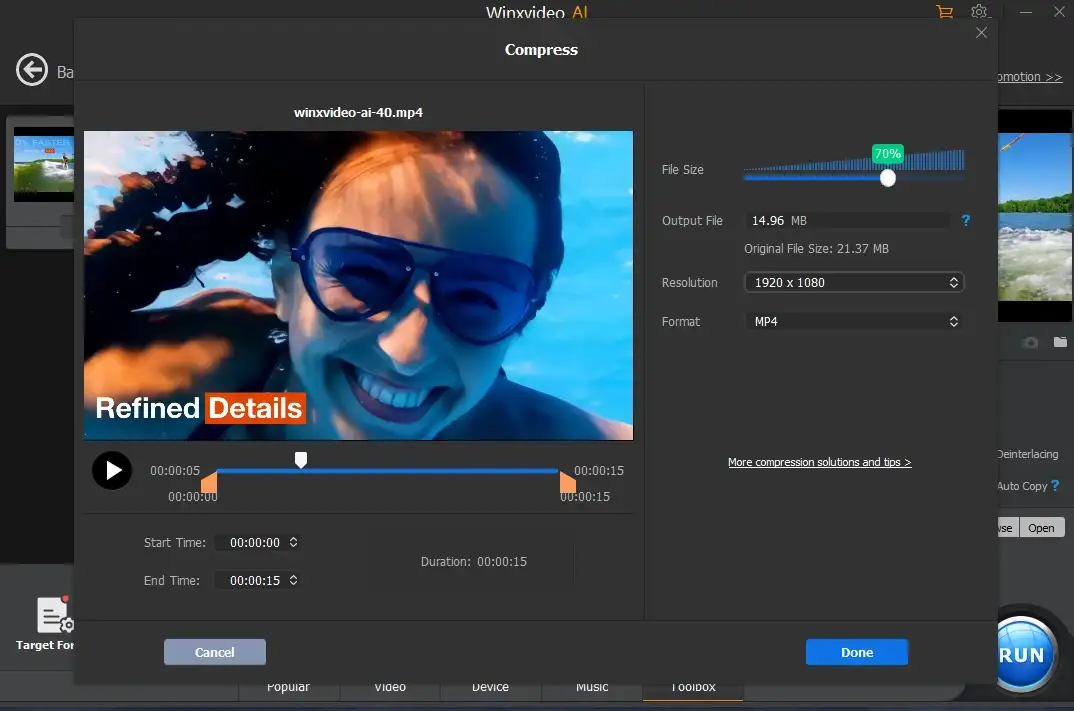
Task: Click Original File Size: 21.37 MB text
Action: [x=816, y=249]
